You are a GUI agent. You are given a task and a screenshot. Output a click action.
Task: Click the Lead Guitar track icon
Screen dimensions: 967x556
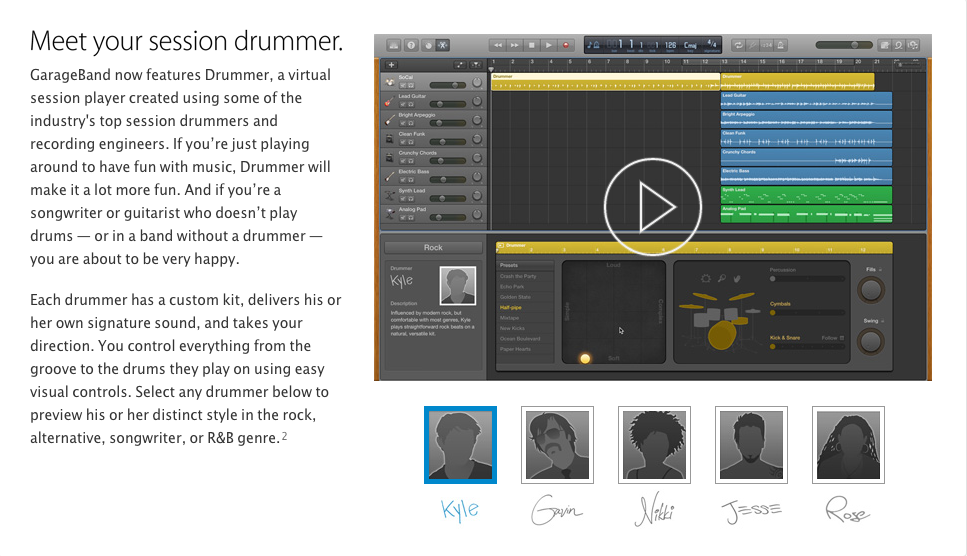[387, 101]
